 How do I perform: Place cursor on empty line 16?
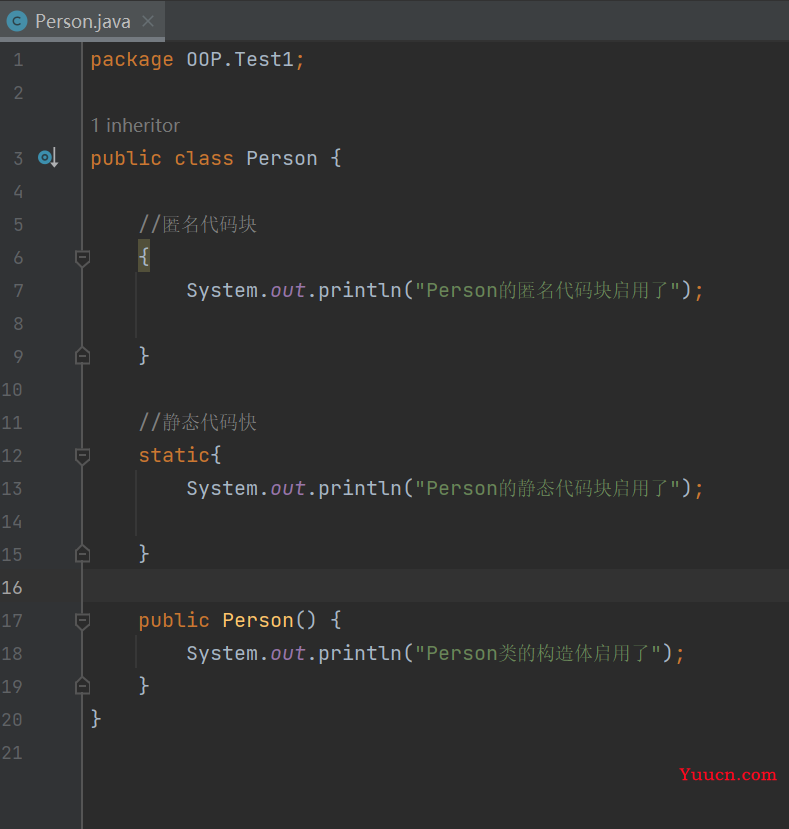coord(436,586)
